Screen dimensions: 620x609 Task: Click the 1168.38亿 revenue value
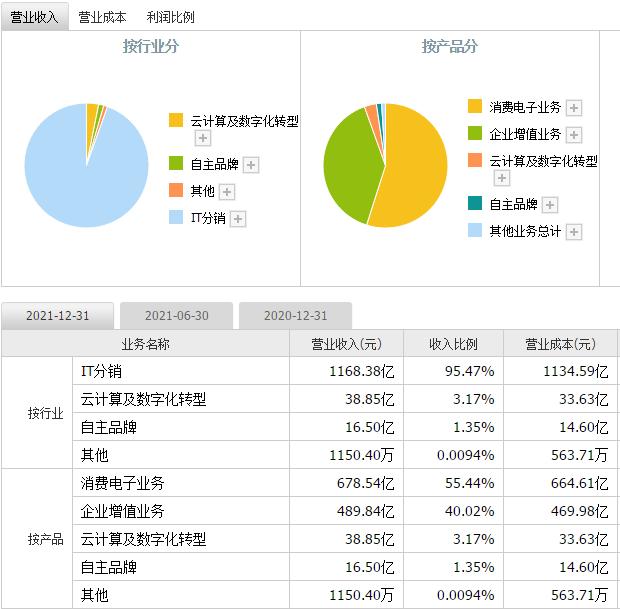pos(362,371)
